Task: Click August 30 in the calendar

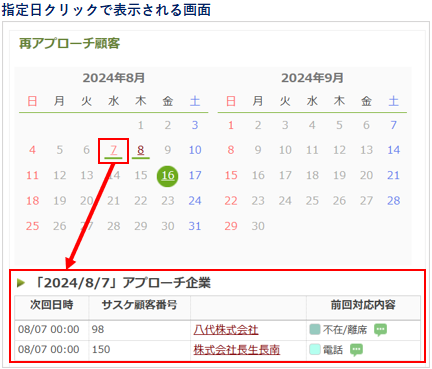Action: click(168, 226)
